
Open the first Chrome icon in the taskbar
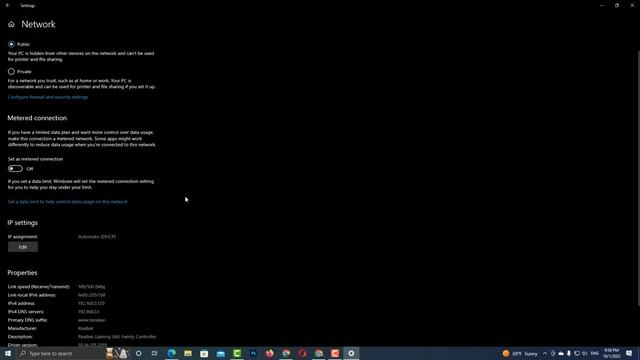tap(286, 353)
